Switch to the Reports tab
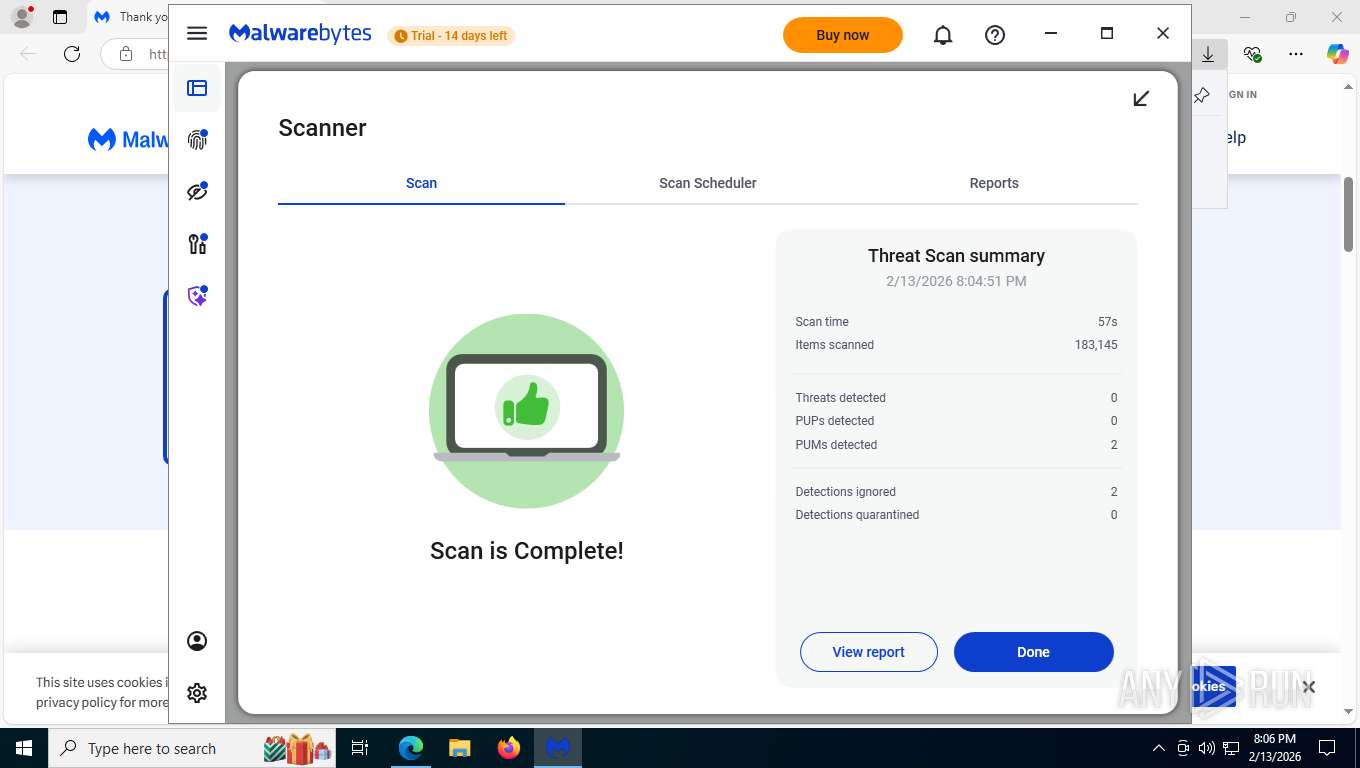1360x768 pixels. coord(994,183)
